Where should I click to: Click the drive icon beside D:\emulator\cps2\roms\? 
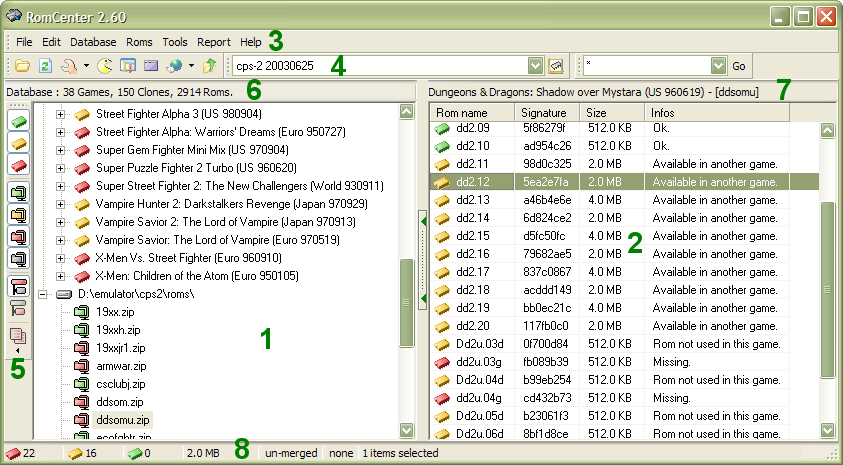coord(64,294)
